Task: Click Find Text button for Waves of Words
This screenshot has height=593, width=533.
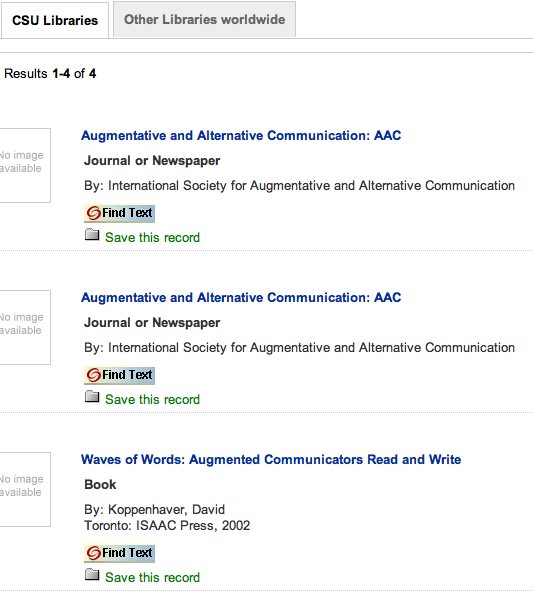Action: [120, 553]
